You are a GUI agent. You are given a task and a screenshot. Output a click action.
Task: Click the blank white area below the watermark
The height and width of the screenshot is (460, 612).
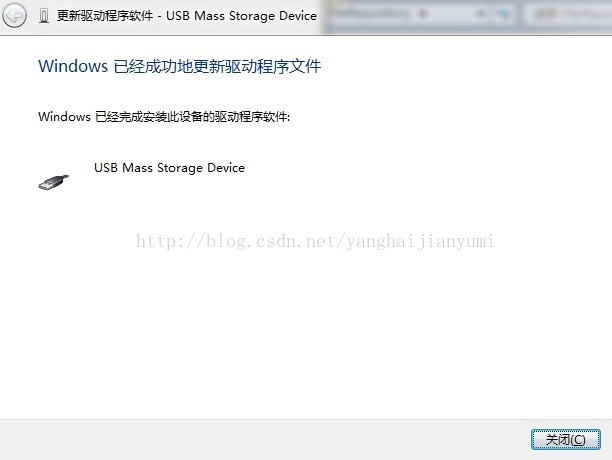[x=306, y=332]
